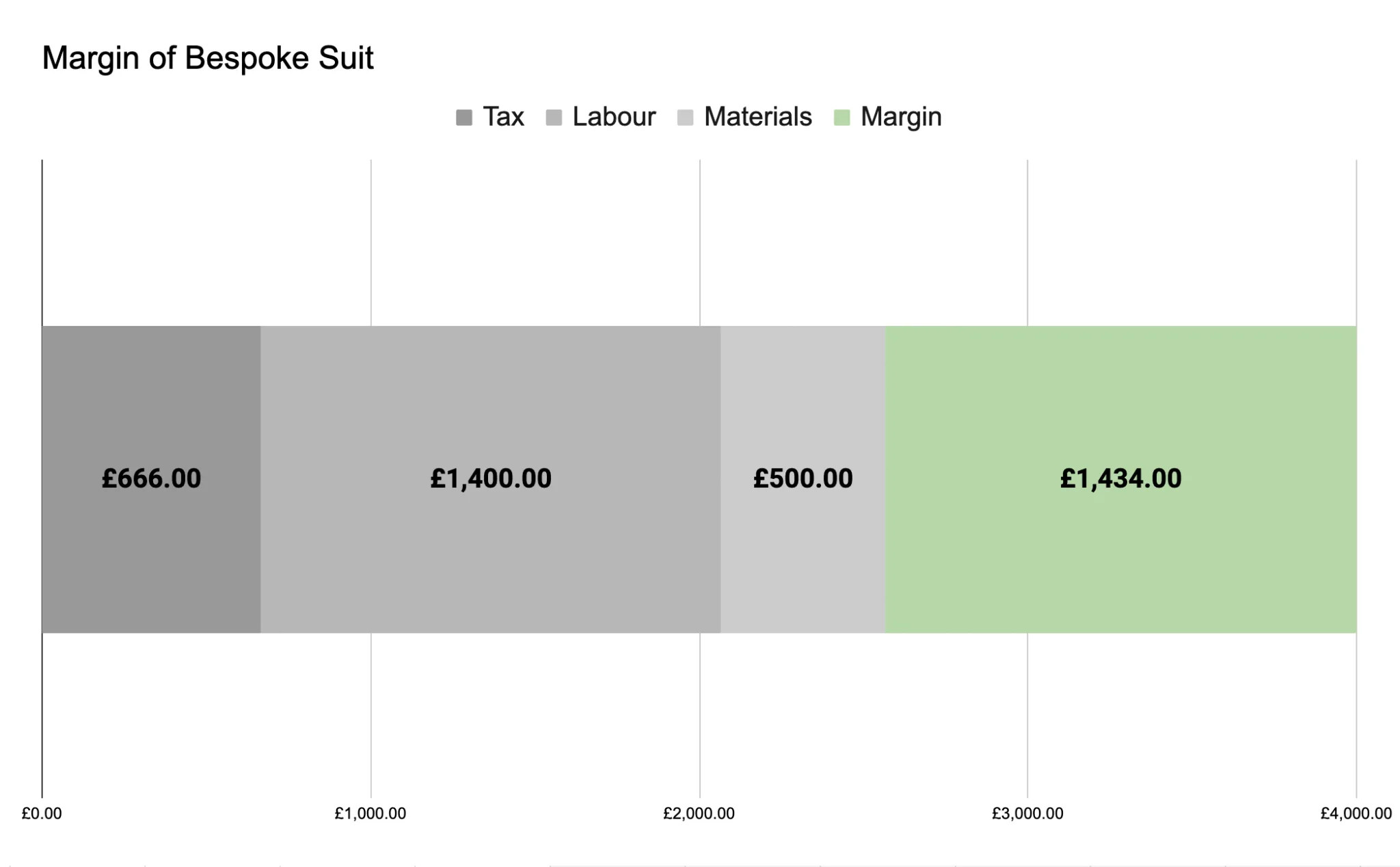This screenshot has height=867, width=1400.
Task: Click the £666.00 data label
Action: 151,478
